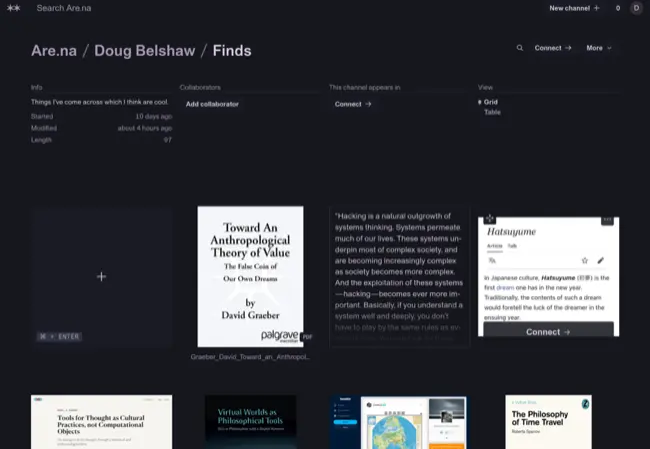Open the D user avatar menu

pos(636,8)
